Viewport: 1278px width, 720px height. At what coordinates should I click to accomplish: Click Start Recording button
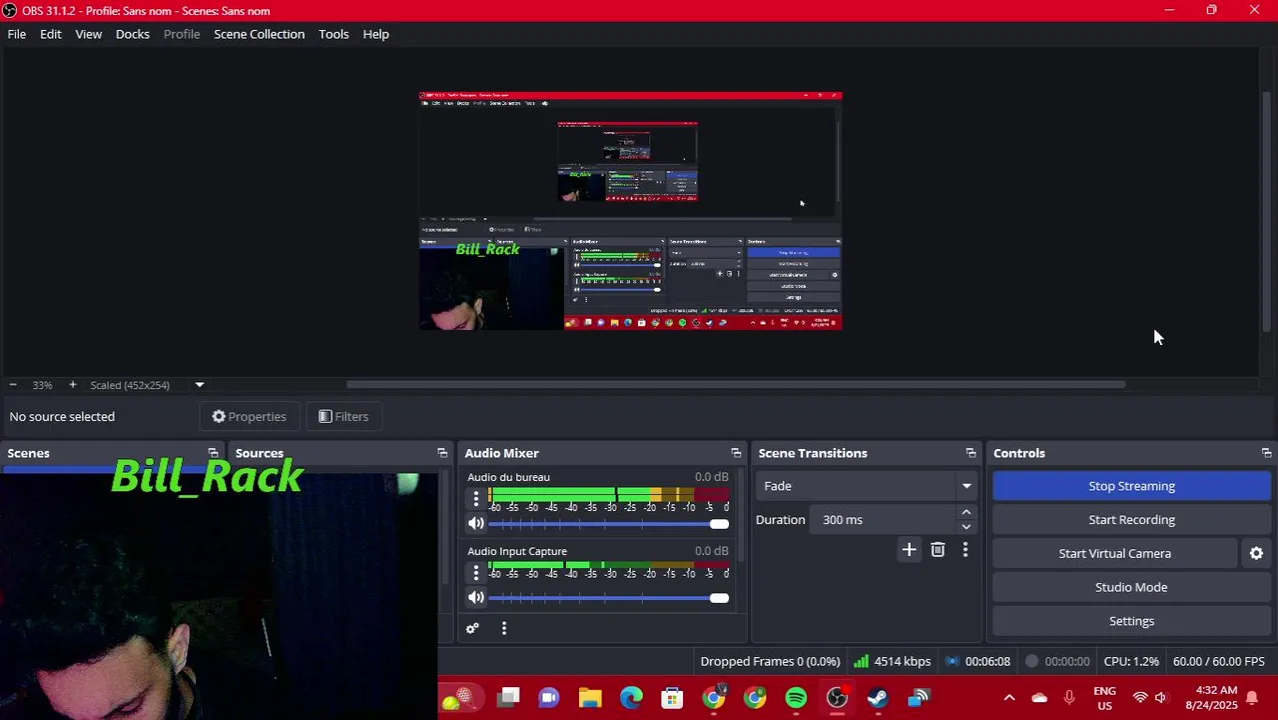point(1131,520)
